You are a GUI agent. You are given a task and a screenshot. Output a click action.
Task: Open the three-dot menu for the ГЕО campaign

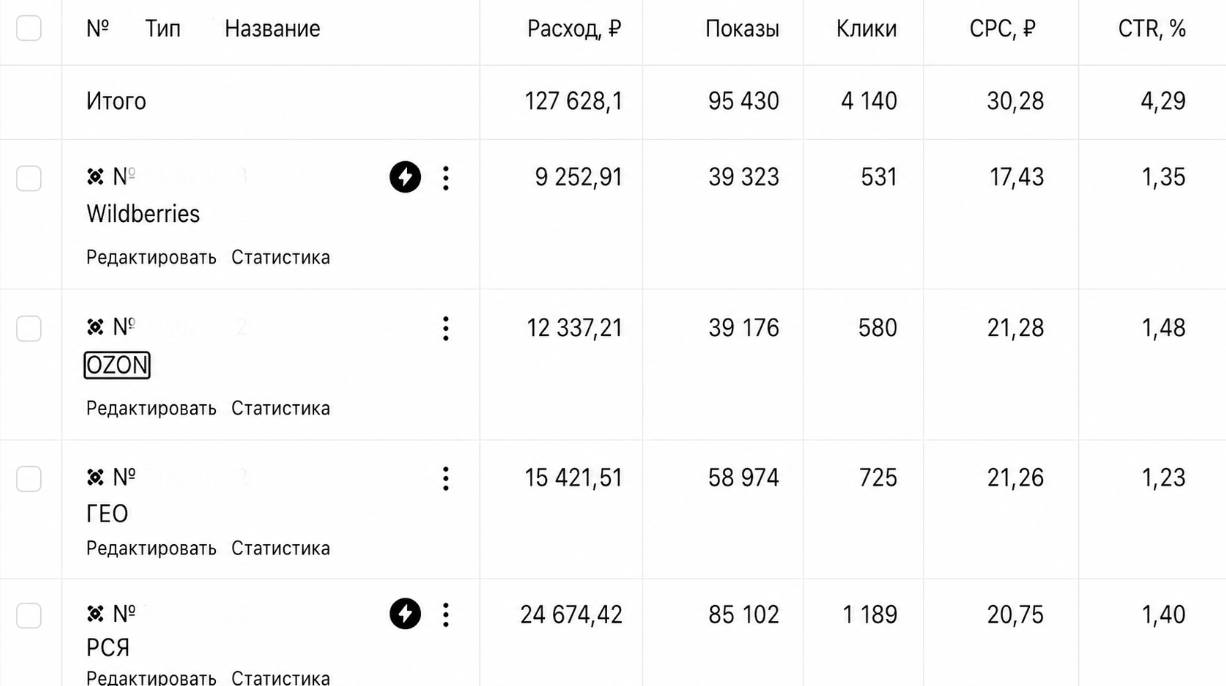coord(446,479)
